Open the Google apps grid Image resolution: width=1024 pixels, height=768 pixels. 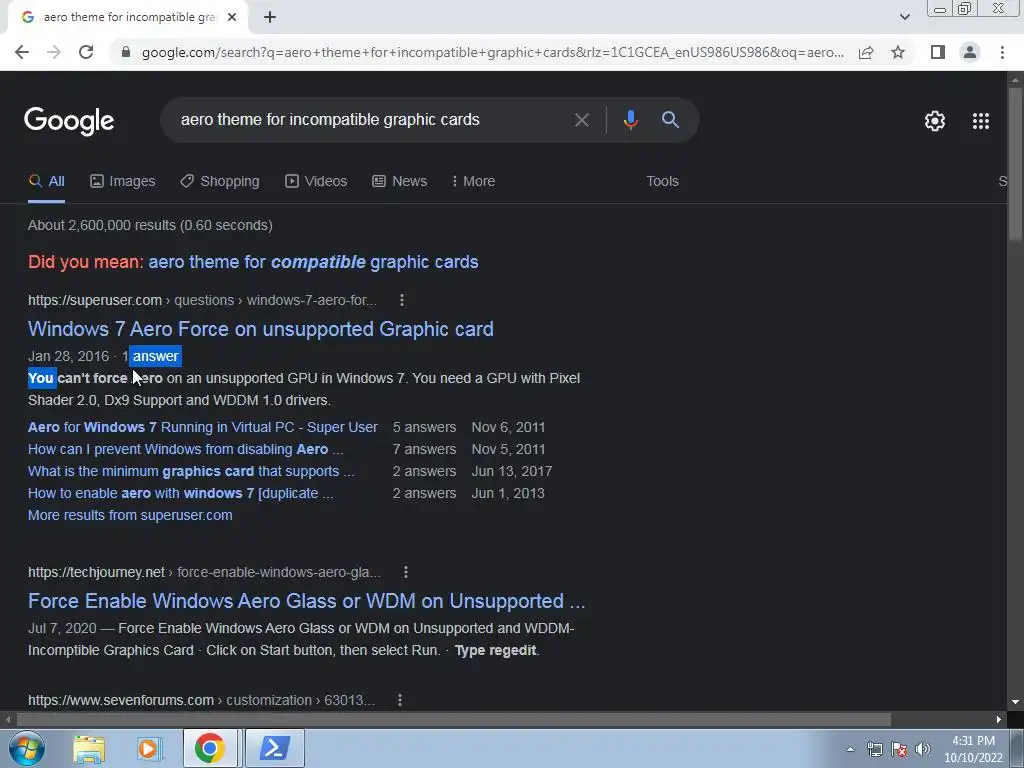point(981,121)
